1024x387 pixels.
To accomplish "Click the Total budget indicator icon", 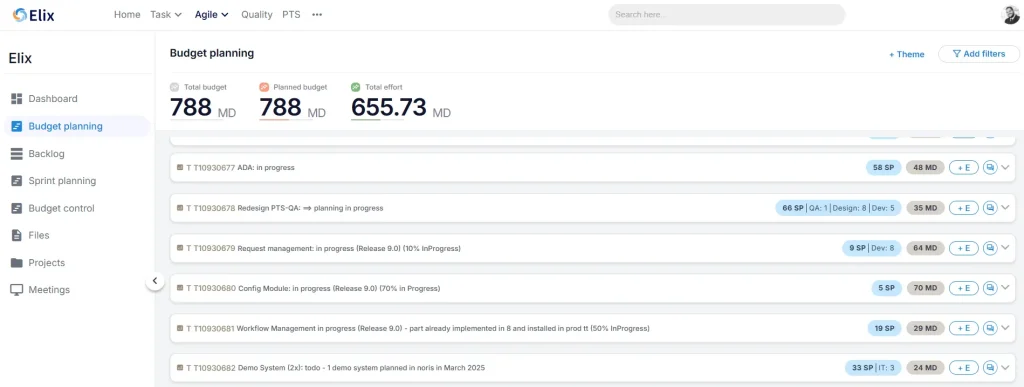I will coord(174,87).
